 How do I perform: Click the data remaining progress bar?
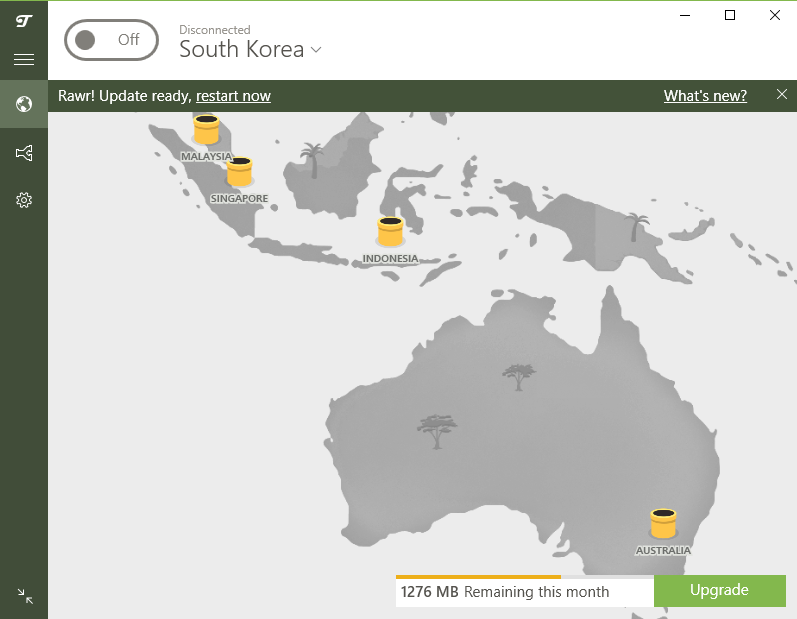525,577
